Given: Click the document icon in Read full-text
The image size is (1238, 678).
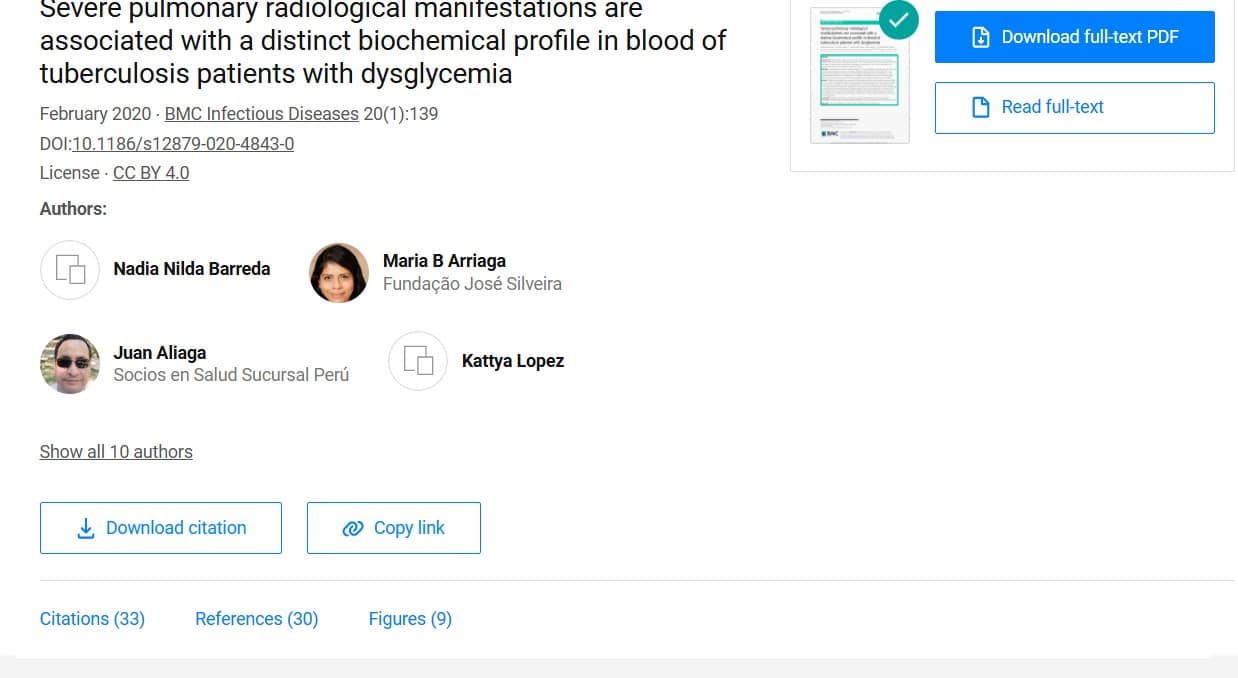Looking at the screenshot, I should [x=981, y=107].
